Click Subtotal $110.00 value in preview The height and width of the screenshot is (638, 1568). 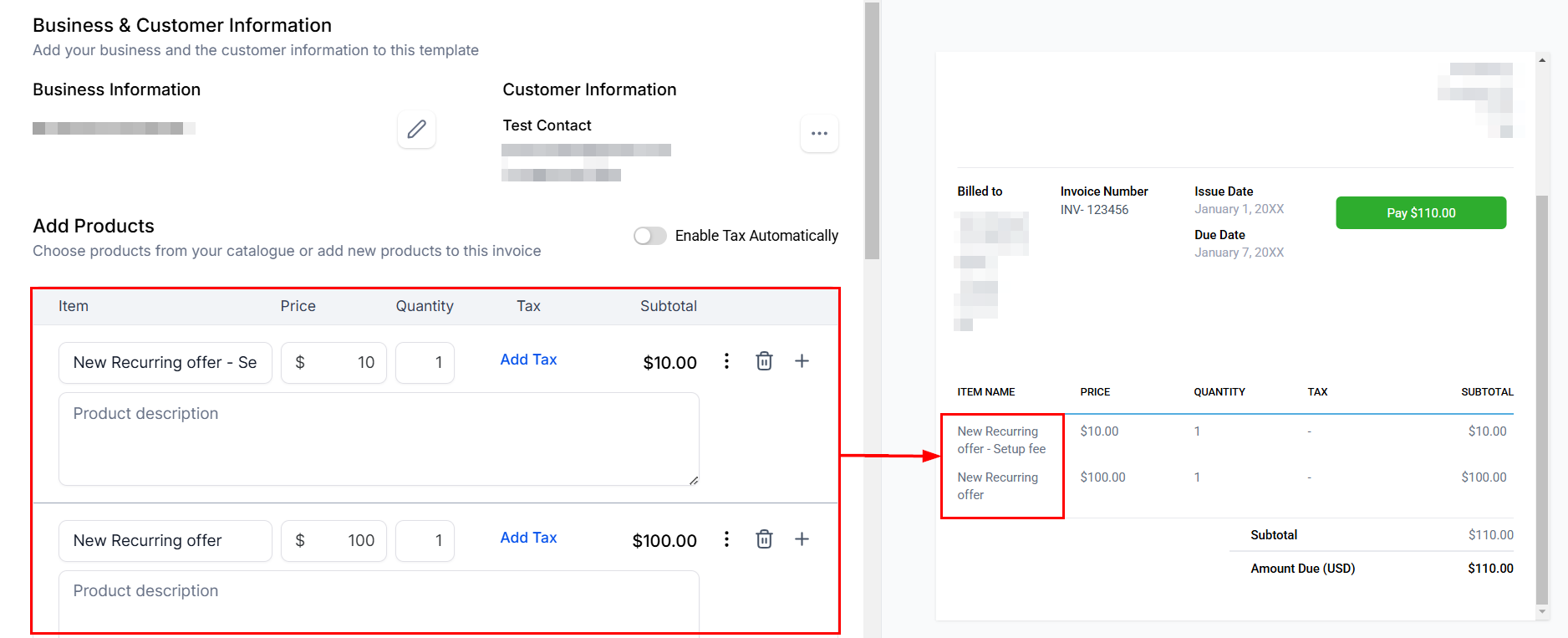click(1490, 535)
